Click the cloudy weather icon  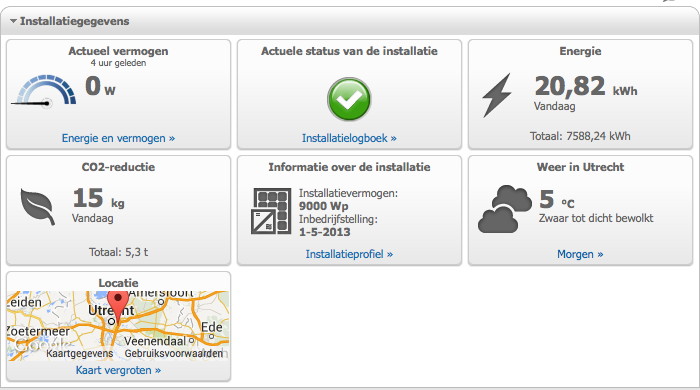[x=505, y=209]
